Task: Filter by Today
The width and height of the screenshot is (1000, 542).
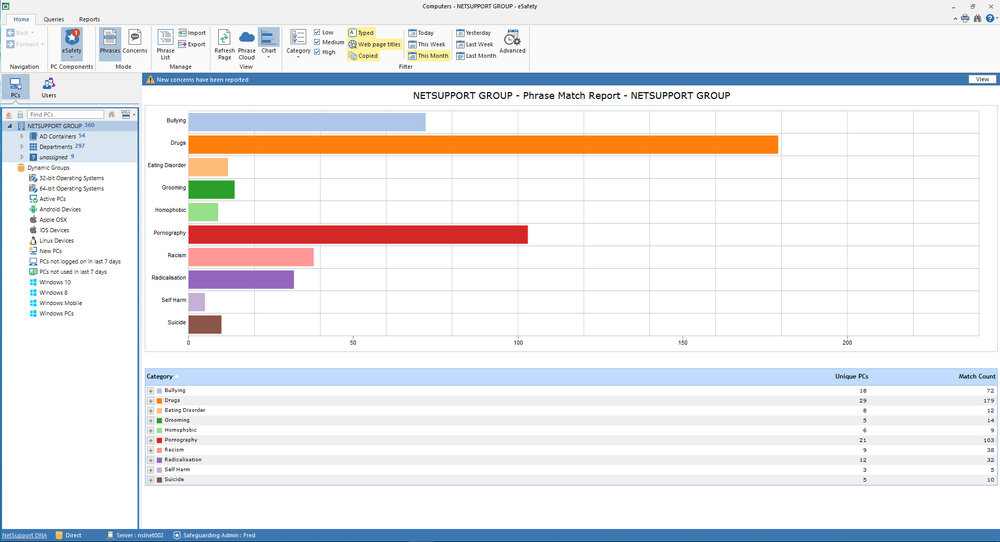Action: pos(421,33)
